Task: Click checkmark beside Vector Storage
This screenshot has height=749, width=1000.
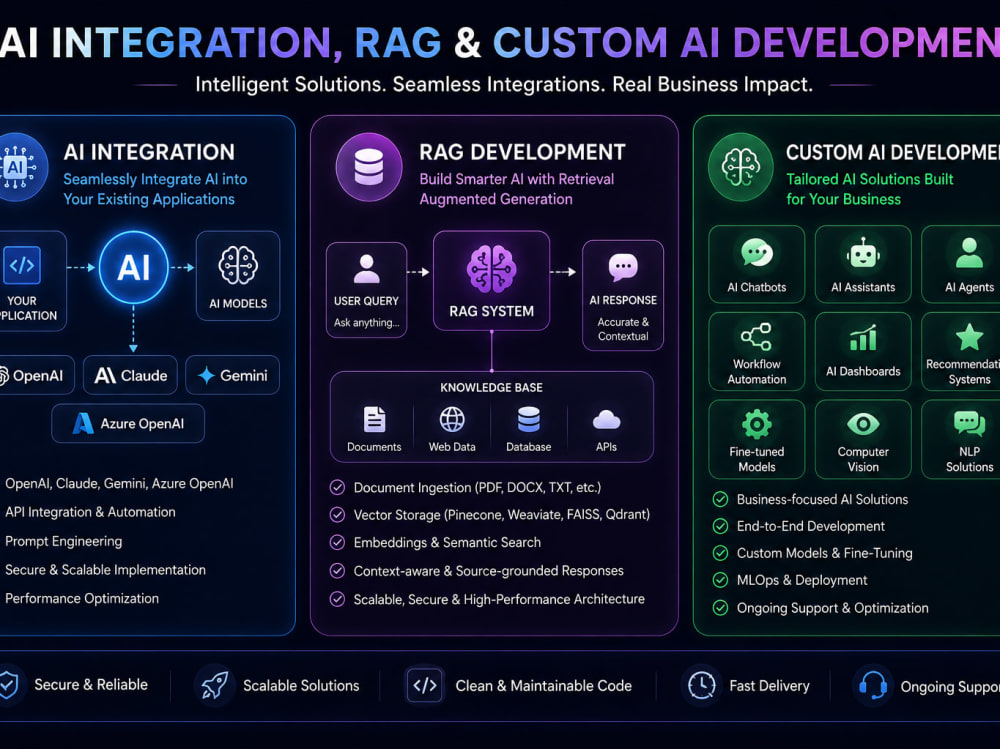Action: [337, 514]
